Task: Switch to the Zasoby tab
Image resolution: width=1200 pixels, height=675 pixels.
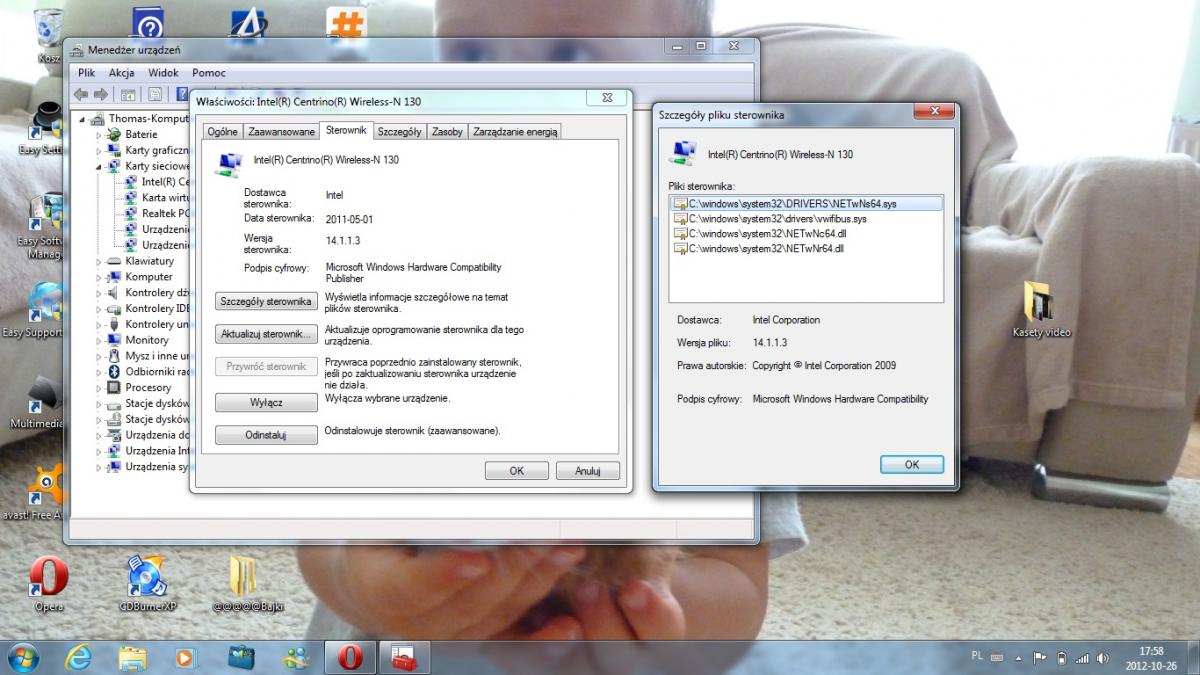Action: point(447,132)
